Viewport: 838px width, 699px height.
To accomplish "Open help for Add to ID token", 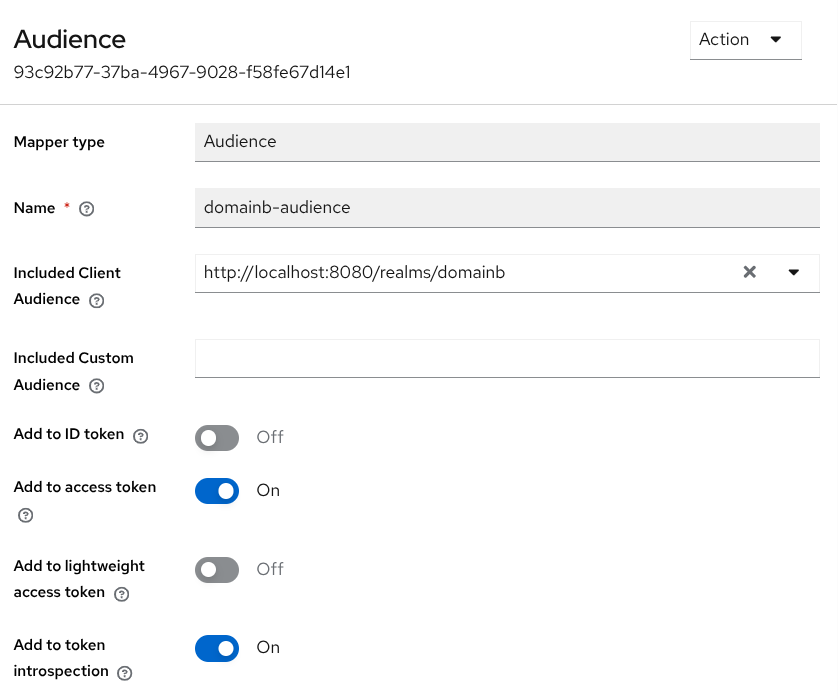I will point(140,435).
